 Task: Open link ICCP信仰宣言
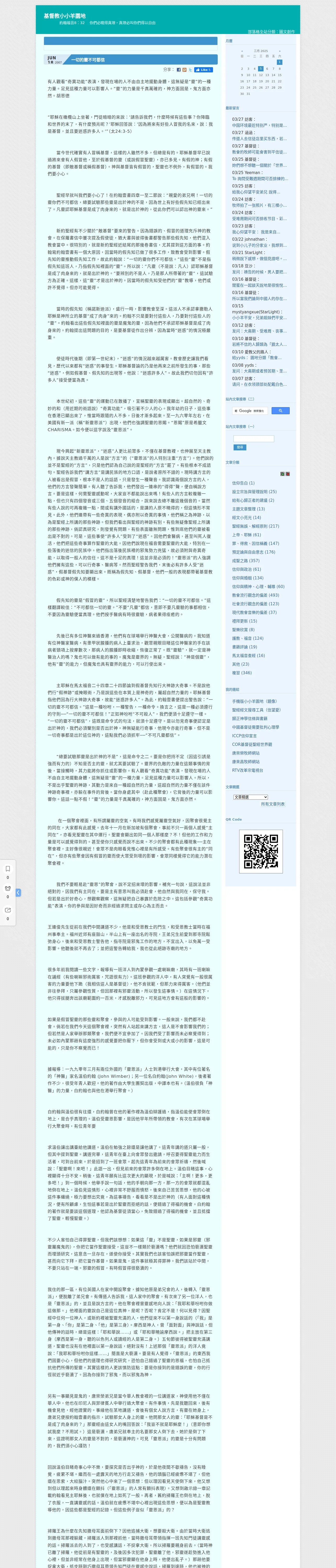[244, 736]
